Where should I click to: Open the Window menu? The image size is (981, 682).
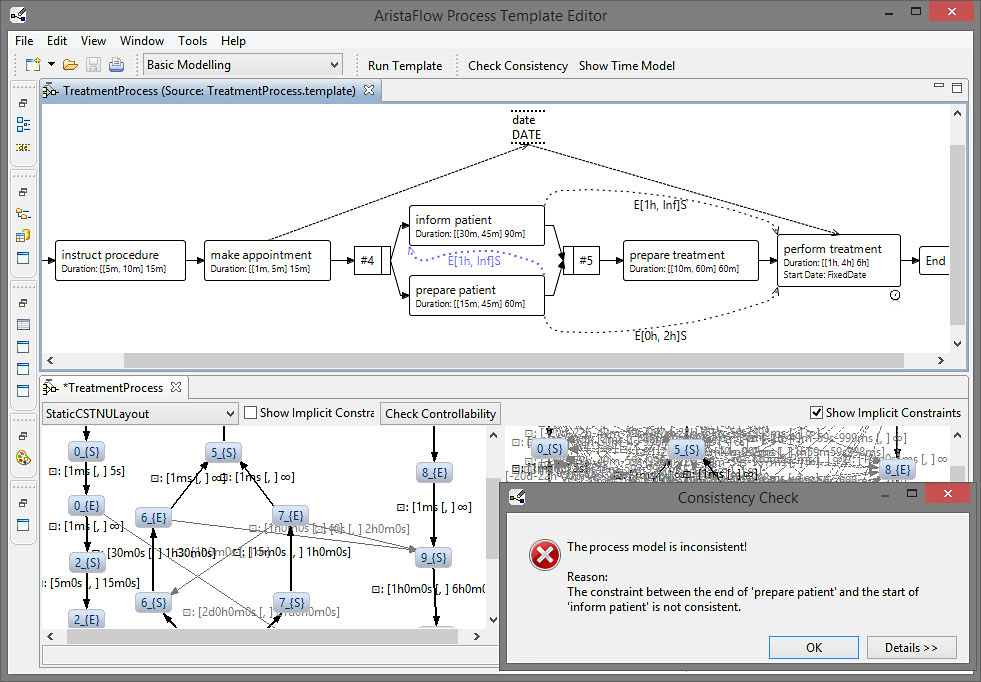tap(142, 41)
